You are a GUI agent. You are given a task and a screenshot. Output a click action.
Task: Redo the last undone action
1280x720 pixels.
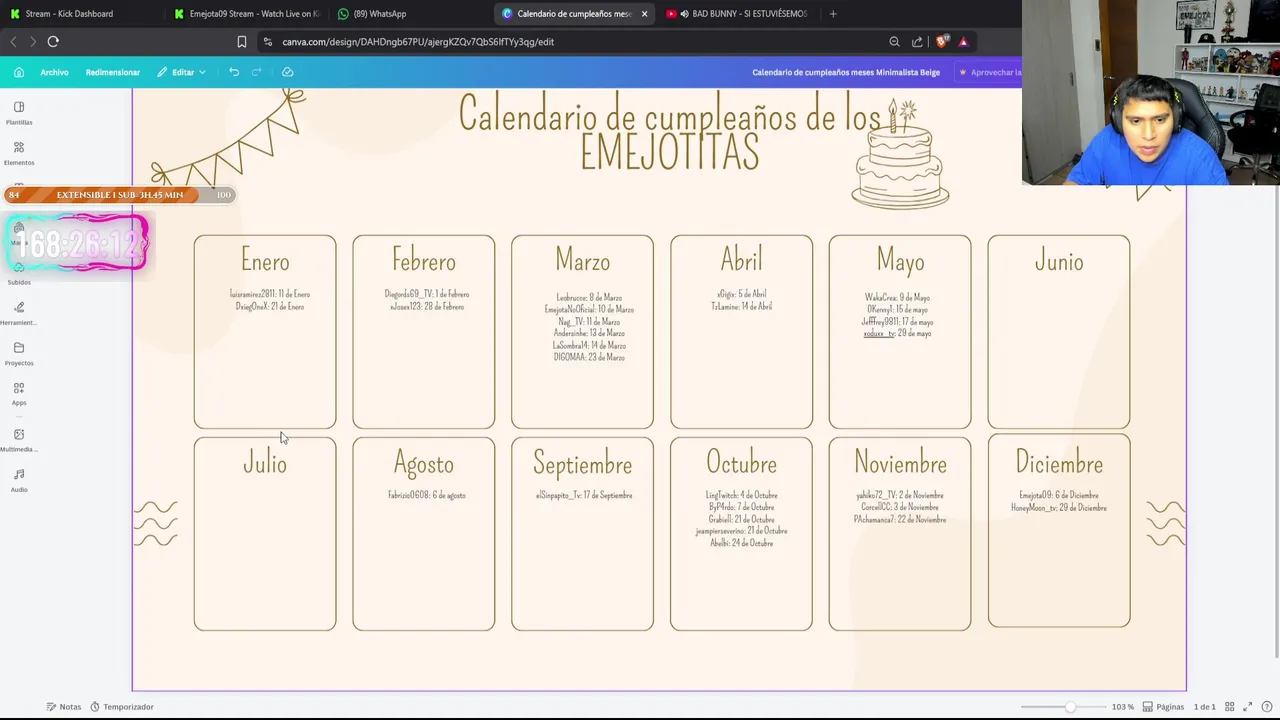tap(257, 72)
